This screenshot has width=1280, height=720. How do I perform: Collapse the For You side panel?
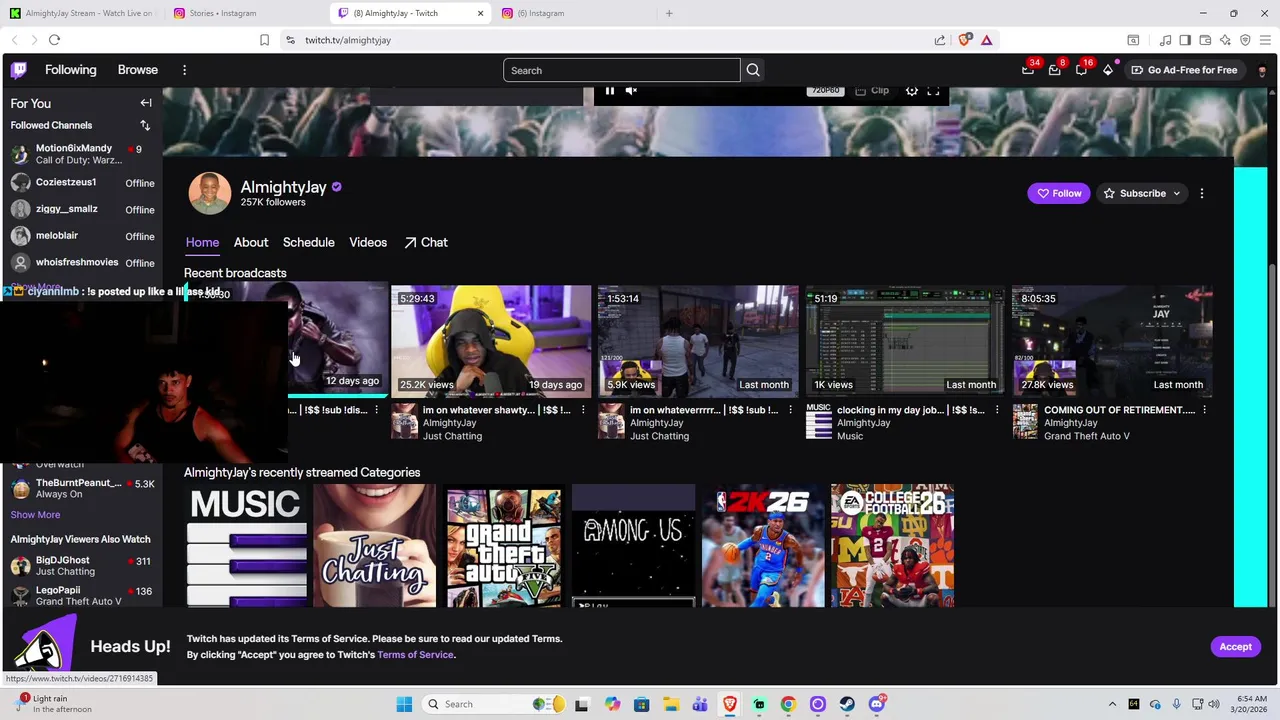[x=146, y=103]
